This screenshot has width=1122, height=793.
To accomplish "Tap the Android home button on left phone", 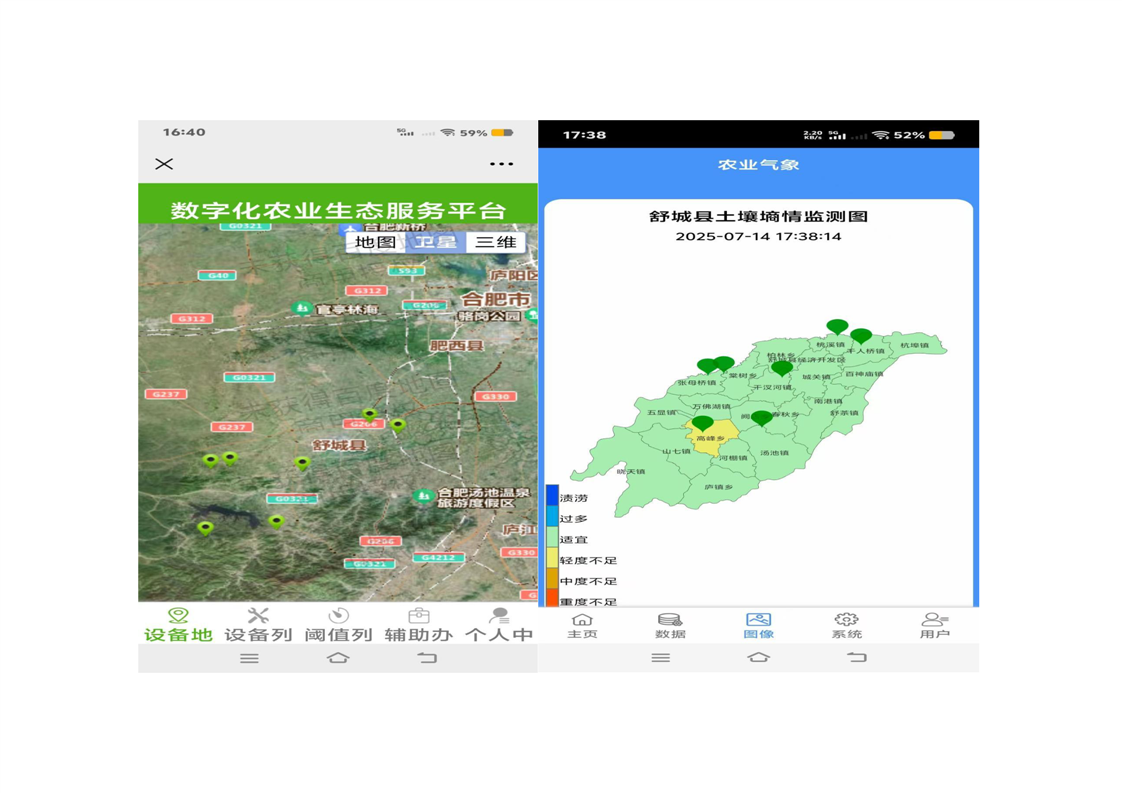I will 338,658.
